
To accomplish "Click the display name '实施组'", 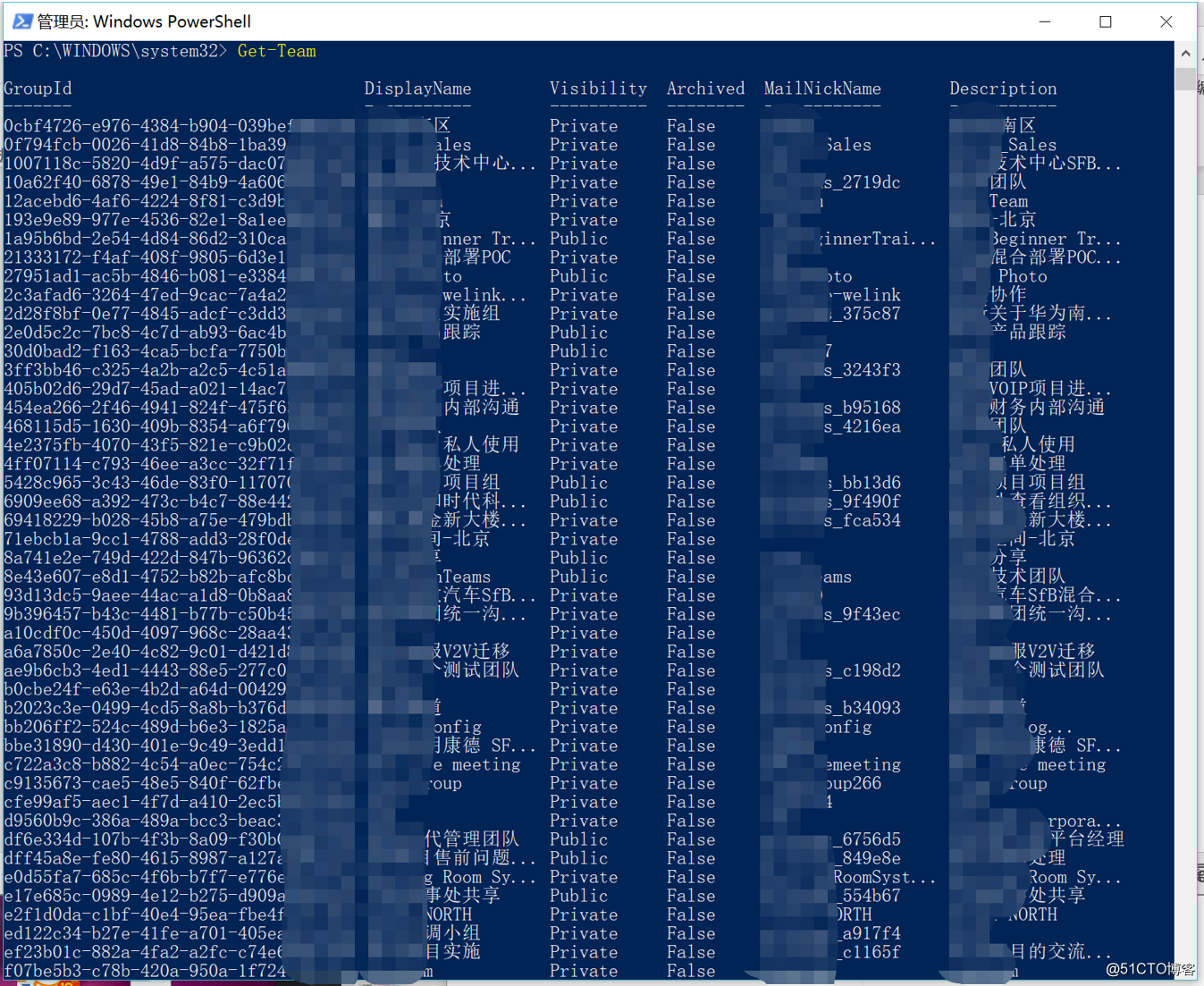I will 471,314.
